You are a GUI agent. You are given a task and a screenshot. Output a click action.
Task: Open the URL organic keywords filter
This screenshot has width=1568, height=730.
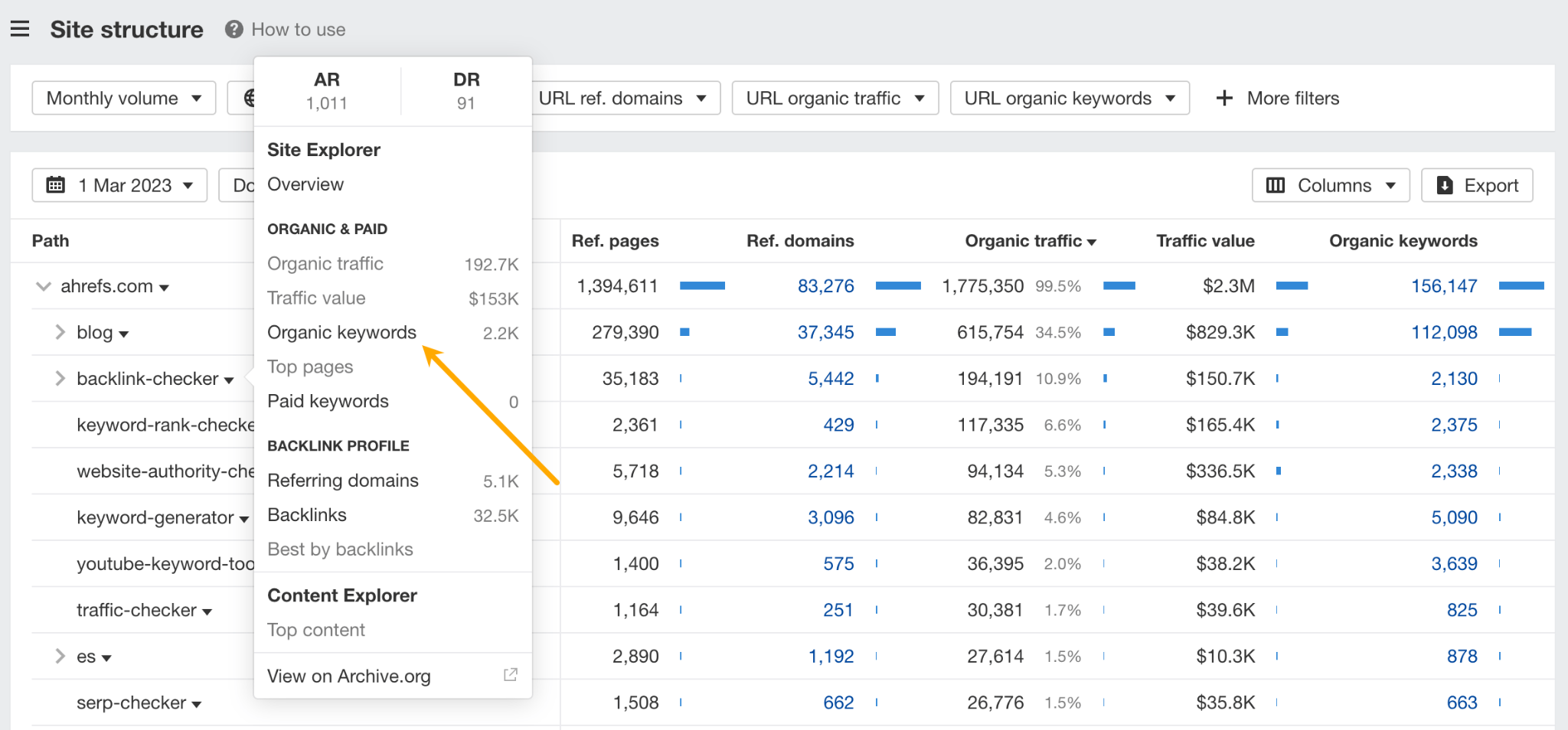pos(1070,98)
